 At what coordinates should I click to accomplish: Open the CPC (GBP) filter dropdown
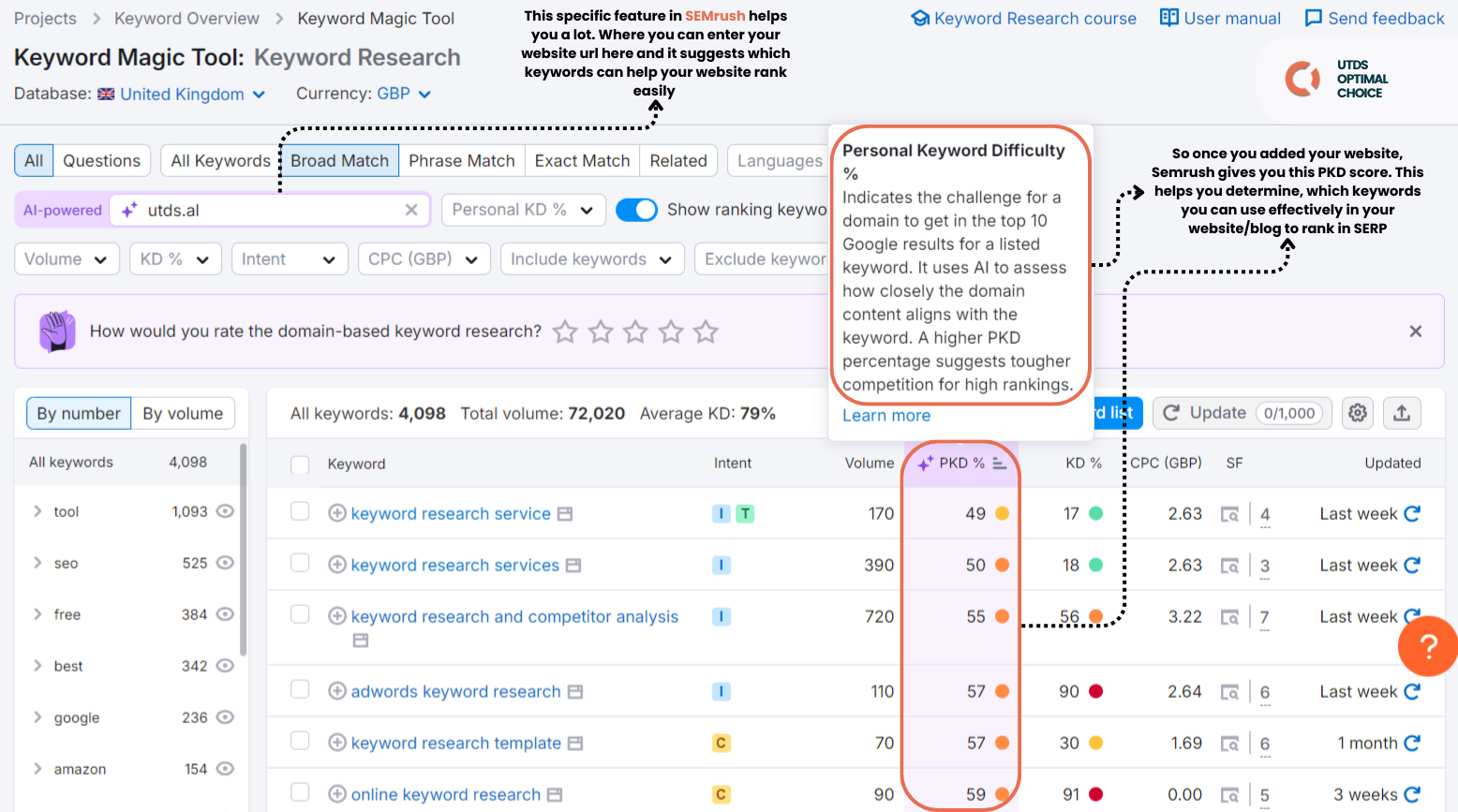coord(424,259)
